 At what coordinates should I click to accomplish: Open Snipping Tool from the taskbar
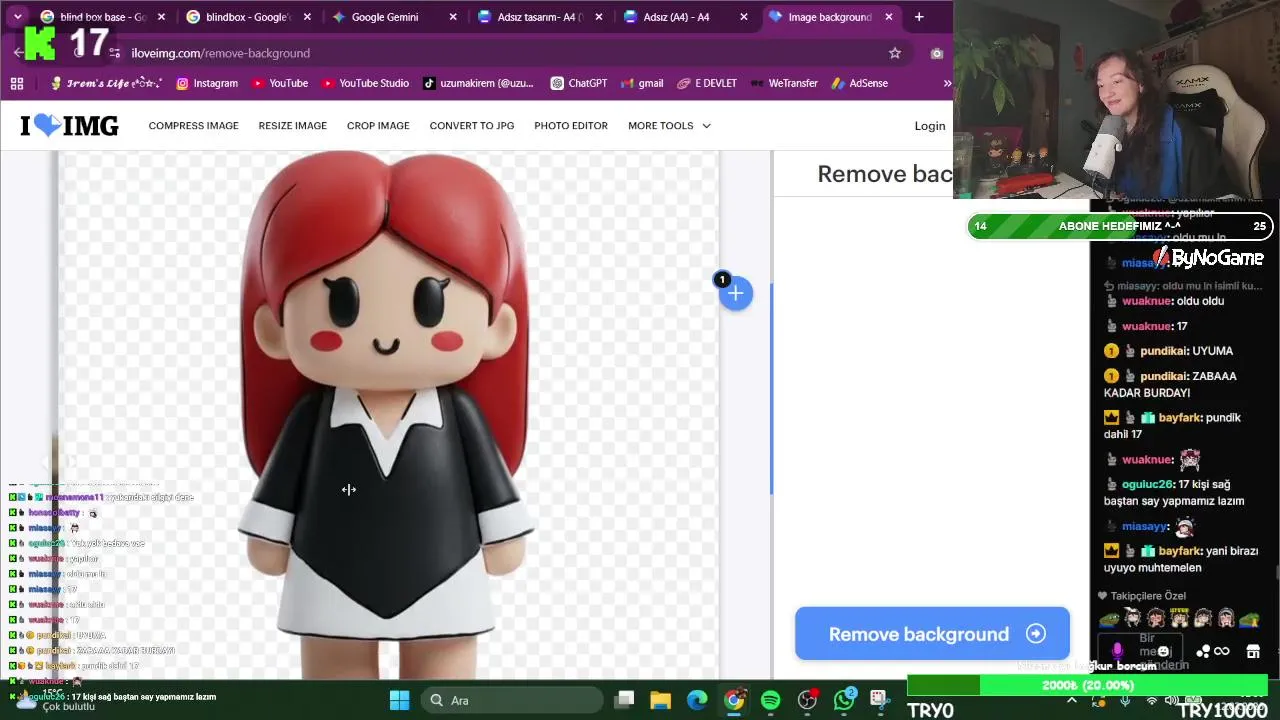click(x=879, y=699)
